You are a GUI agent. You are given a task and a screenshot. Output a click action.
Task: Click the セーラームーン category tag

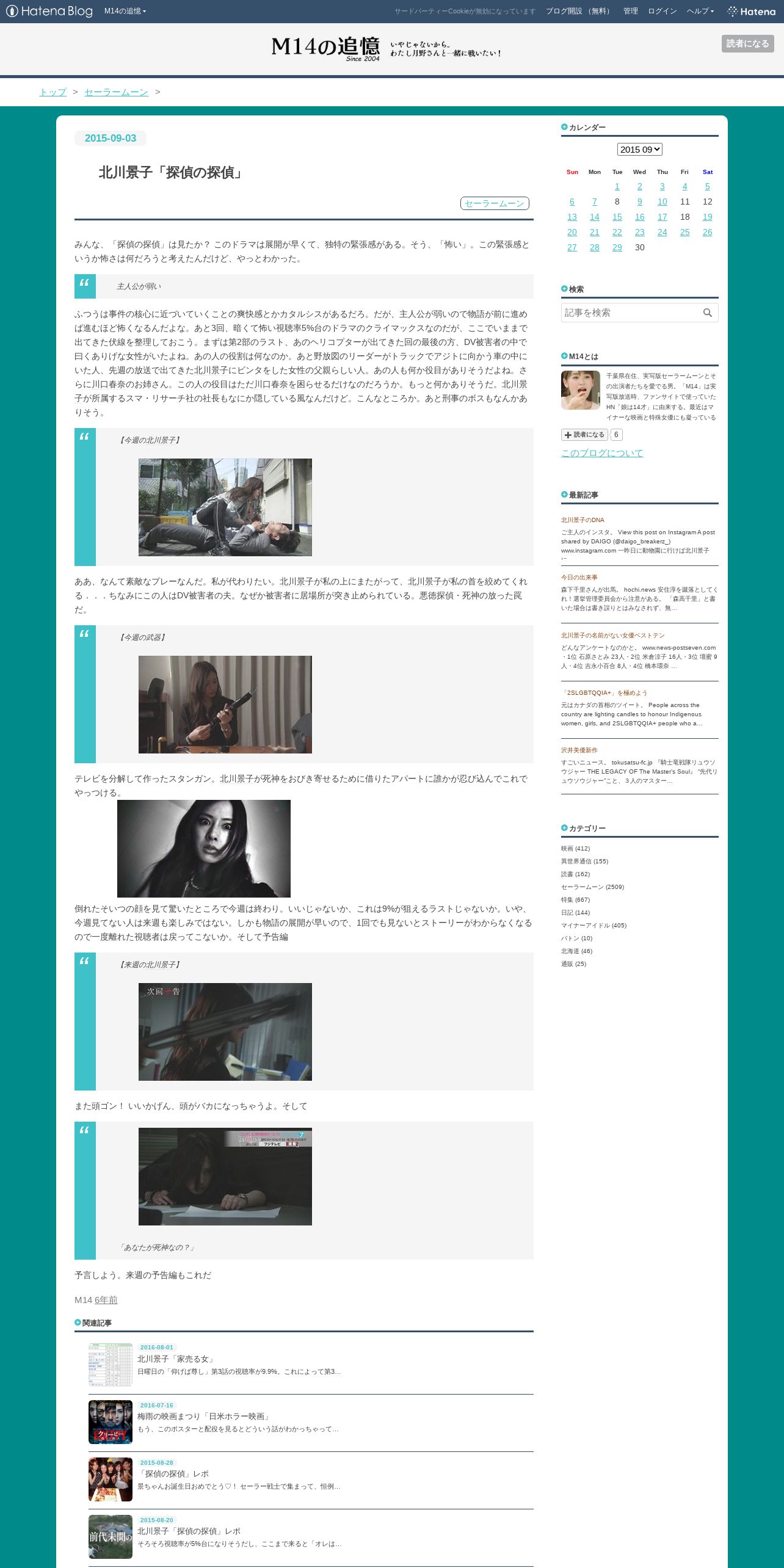tap(495, 203)
